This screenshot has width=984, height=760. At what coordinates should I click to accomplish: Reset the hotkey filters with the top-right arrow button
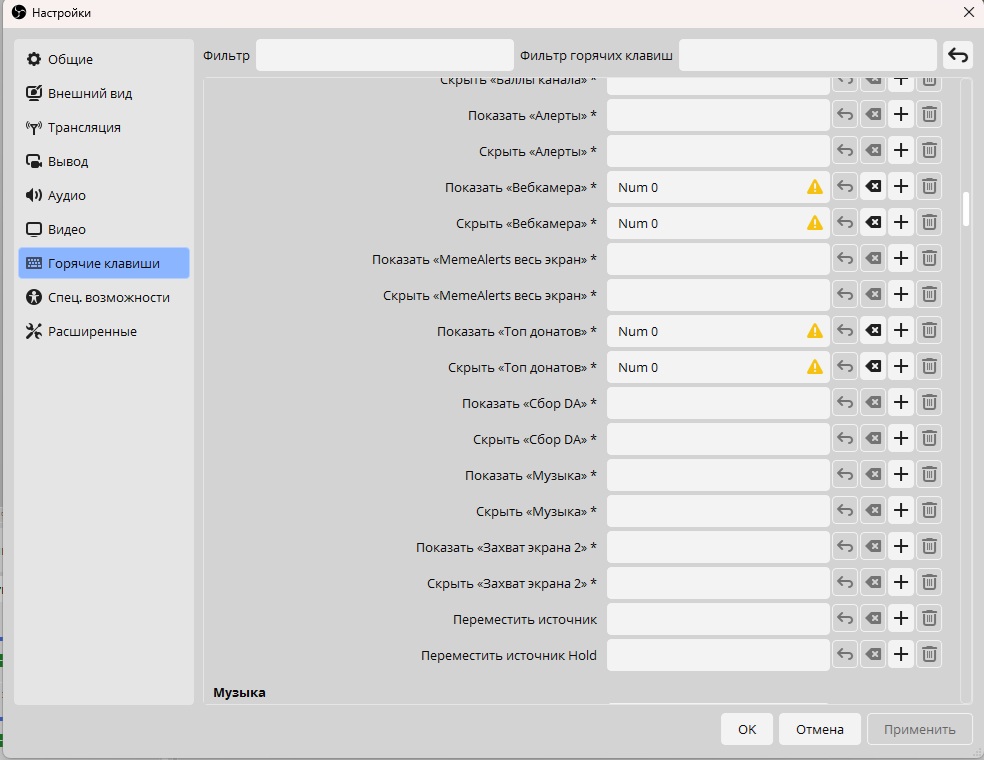[x=958, y=55]
